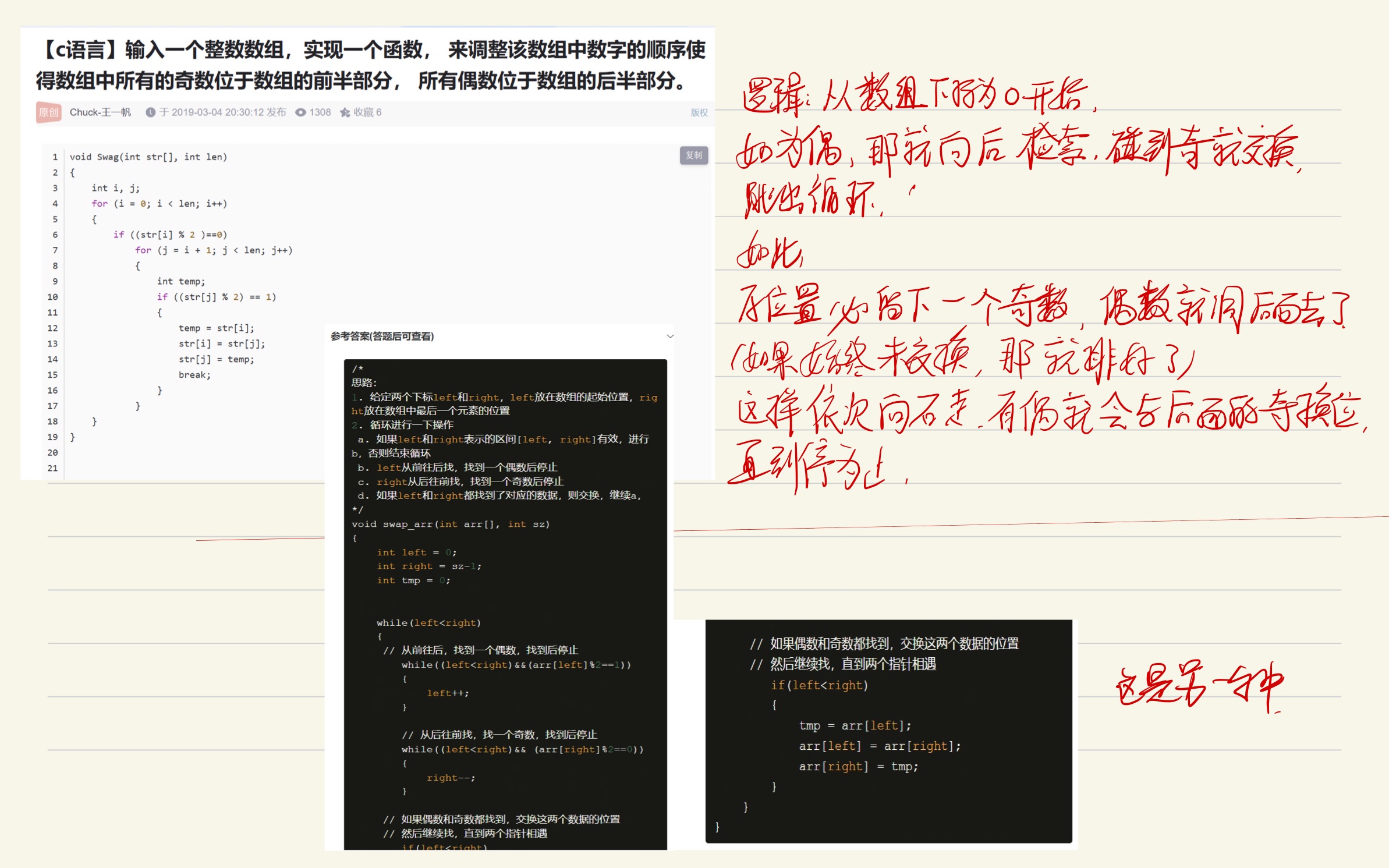
Task: Click the 原创 original-post badge
Action: click(49, 112)
